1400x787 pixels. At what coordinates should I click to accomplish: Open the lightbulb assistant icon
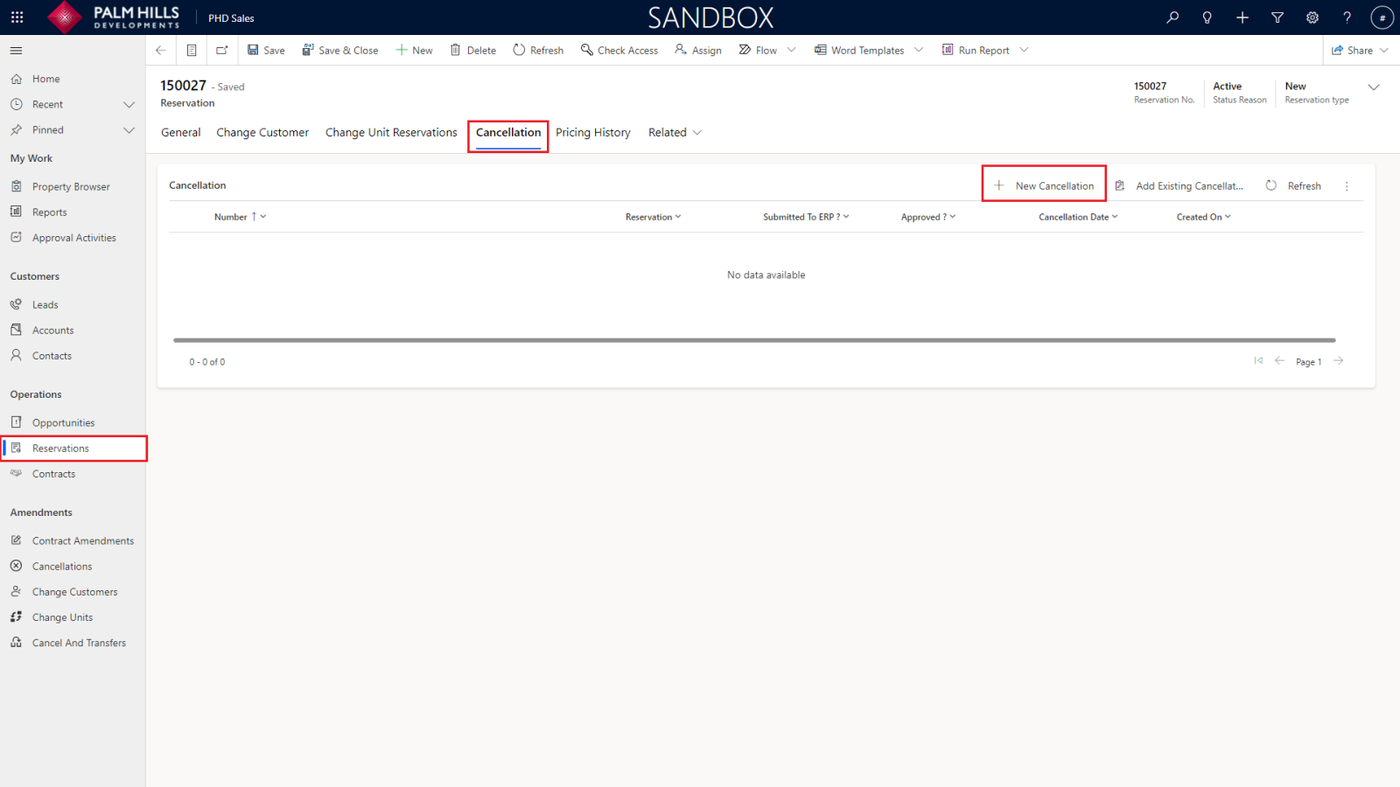(1207, 17)
